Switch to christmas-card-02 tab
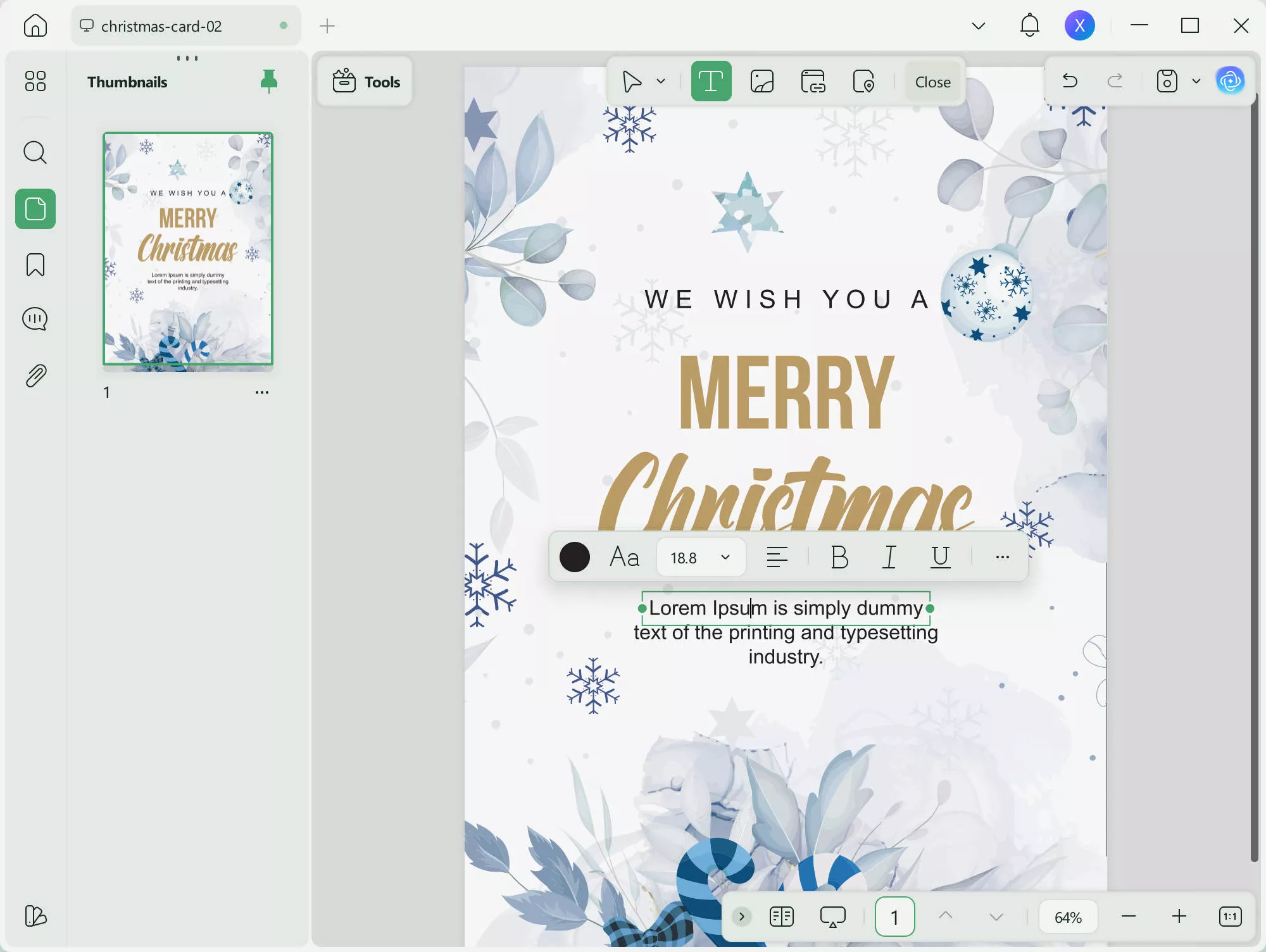Screen dimensions: 1266x952 point(161,26)
